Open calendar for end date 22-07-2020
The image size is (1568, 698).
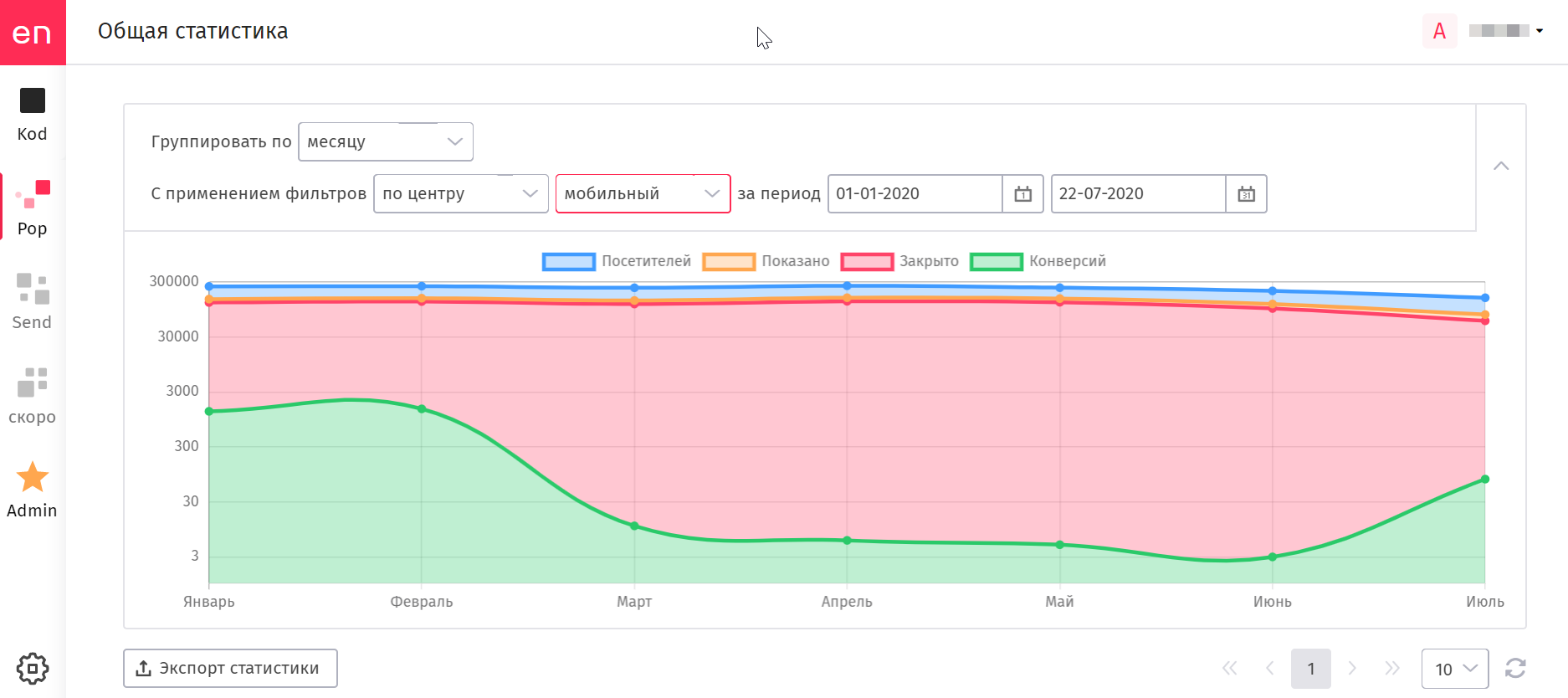[x=1246, y=194]
